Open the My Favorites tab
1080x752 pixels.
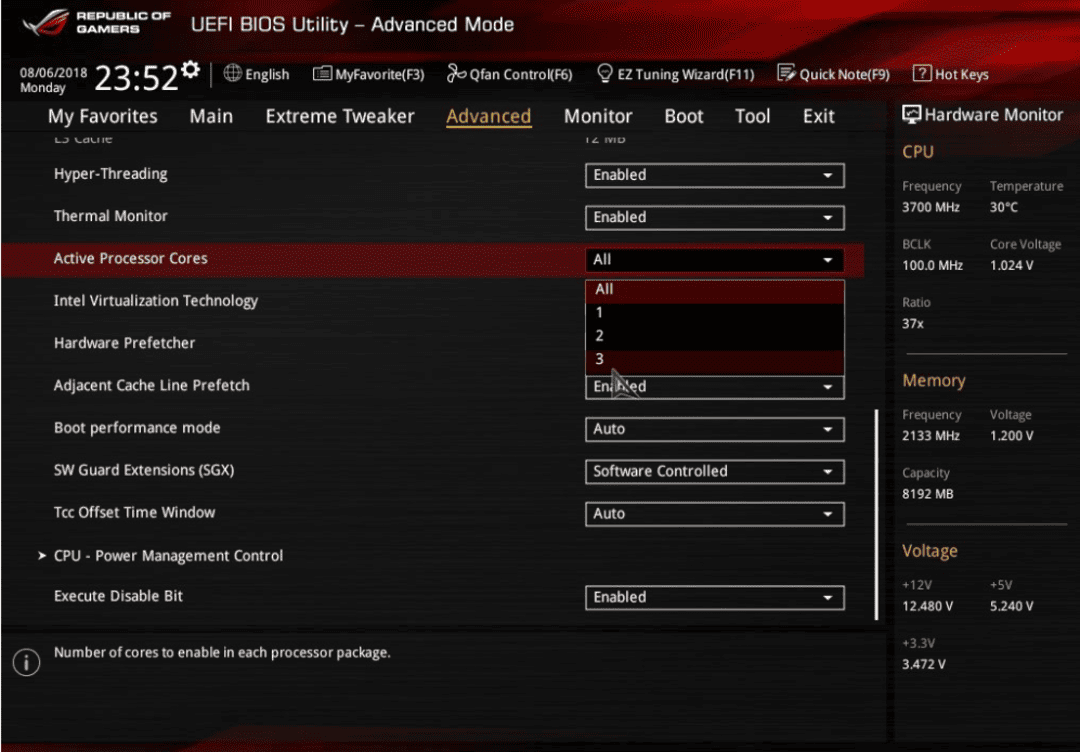coord(103,116)
